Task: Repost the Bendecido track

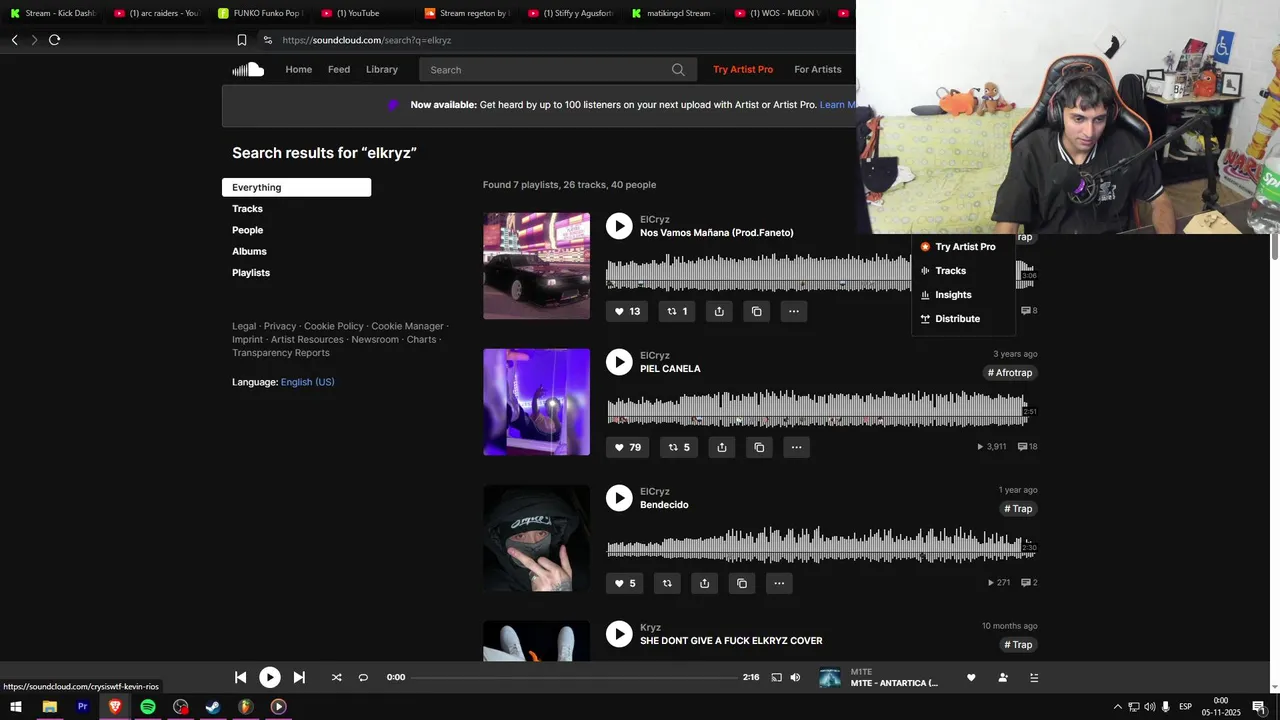Action: click(x=667, y=583)
